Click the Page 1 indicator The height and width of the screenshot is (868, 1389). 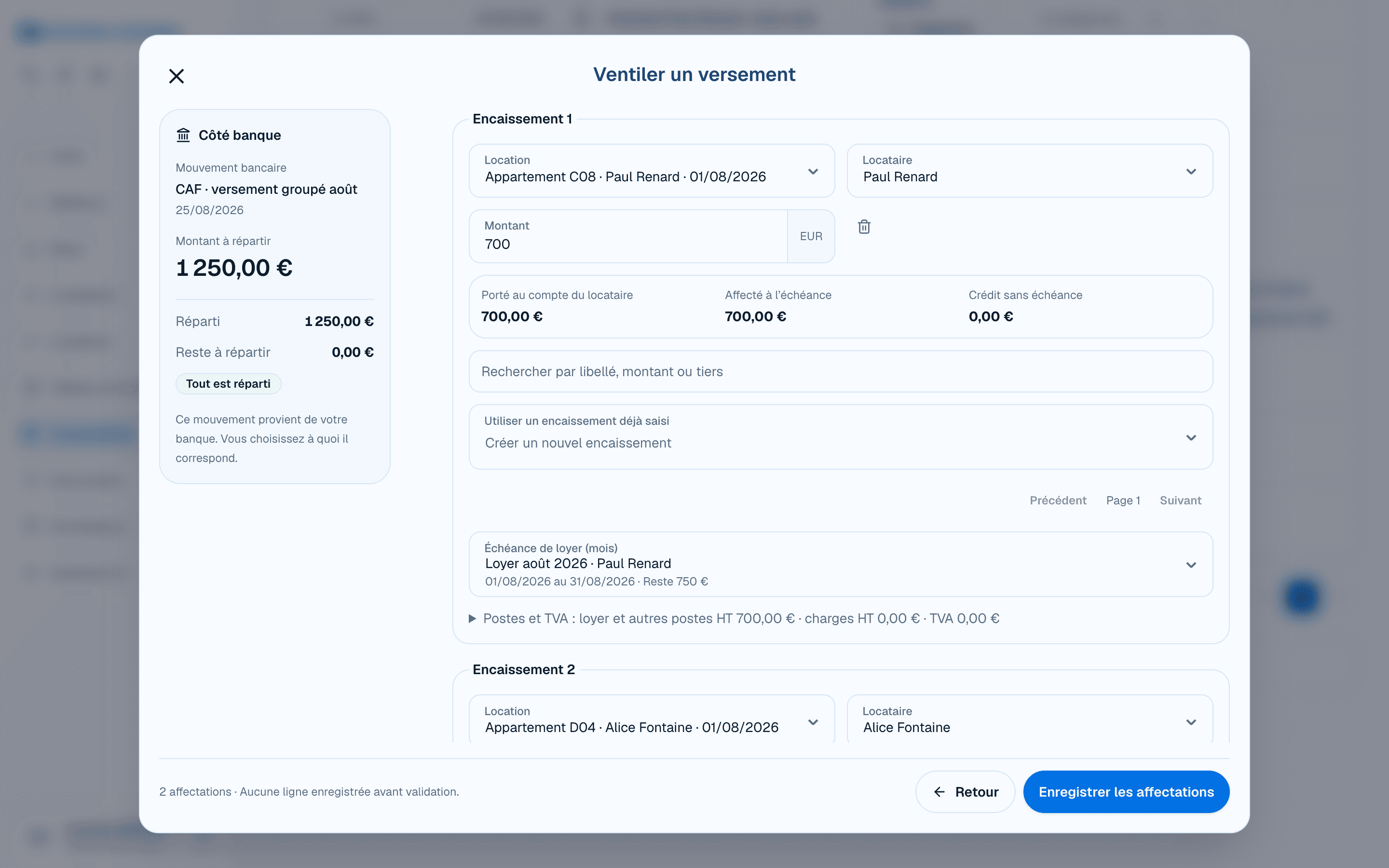point(1123,500)
